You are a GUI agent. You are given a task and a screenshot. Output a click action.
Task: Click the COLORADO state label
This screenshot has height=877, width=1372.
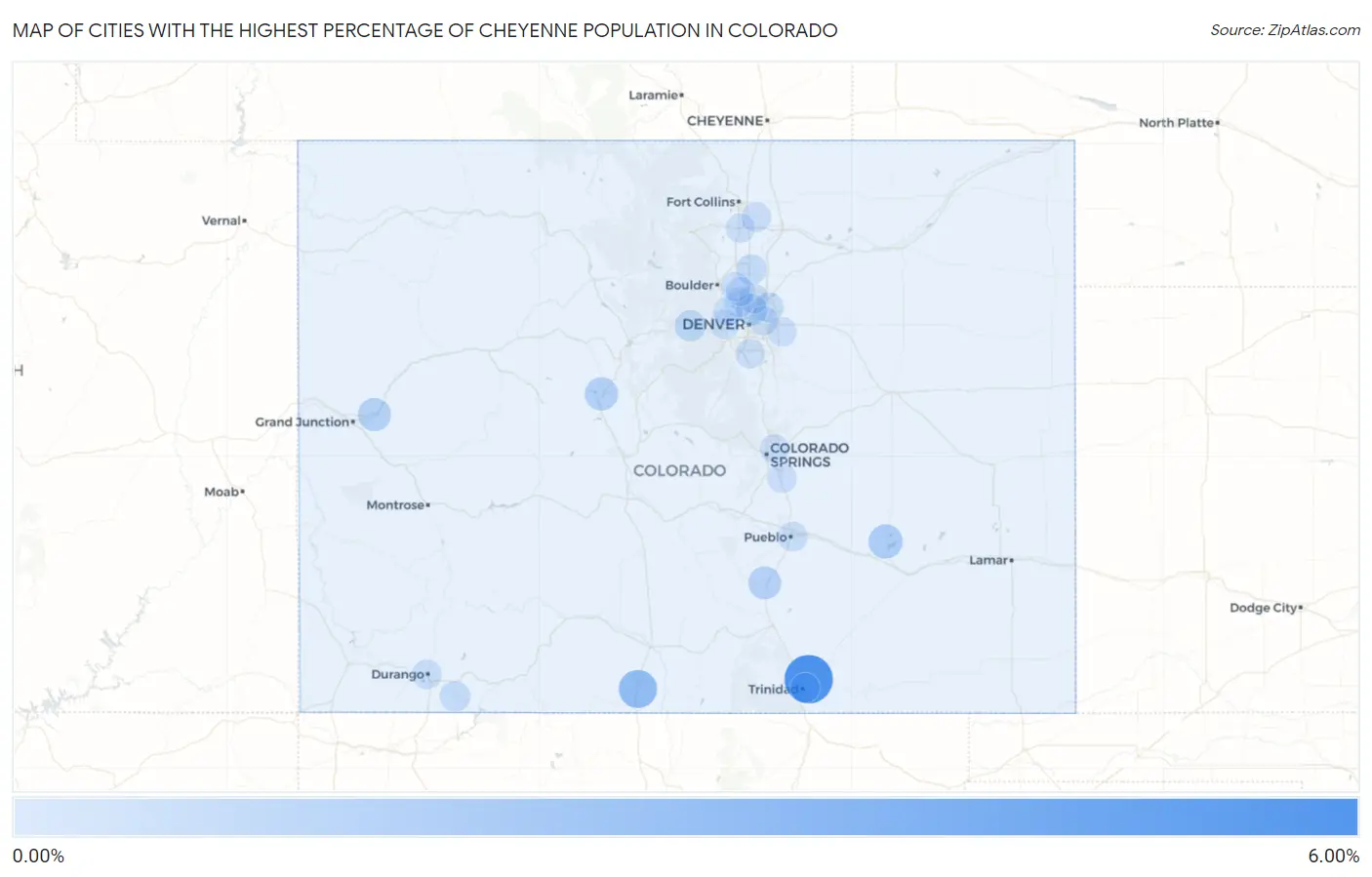pos(679,470)
